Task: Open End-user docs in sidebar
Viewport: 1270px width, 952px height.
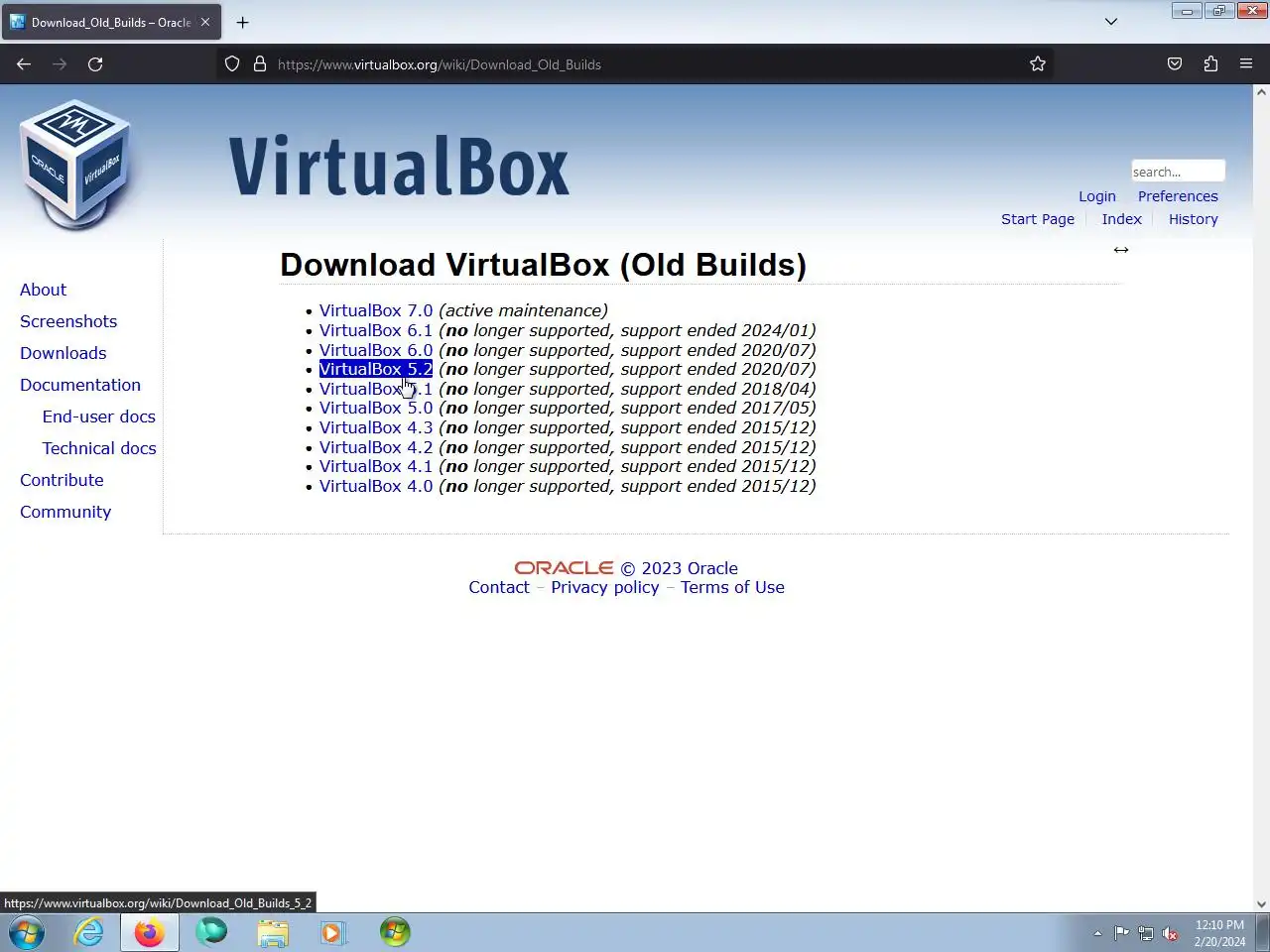Action: click(99, 416)
